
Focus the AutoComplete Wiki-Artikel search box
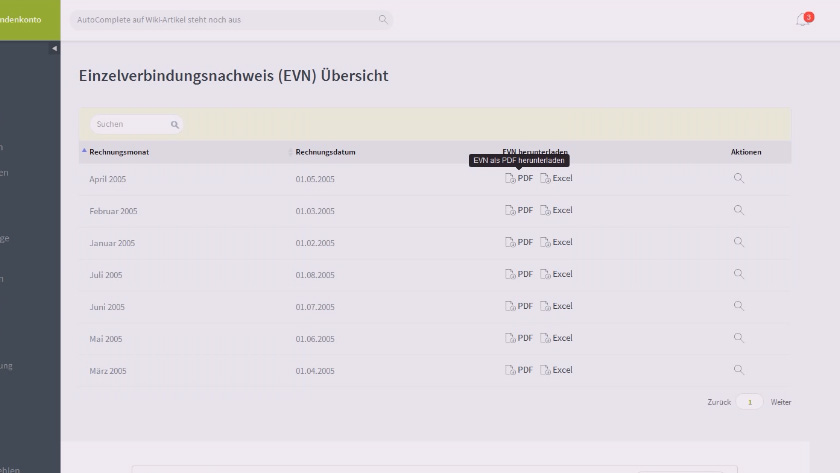[225, 20]
